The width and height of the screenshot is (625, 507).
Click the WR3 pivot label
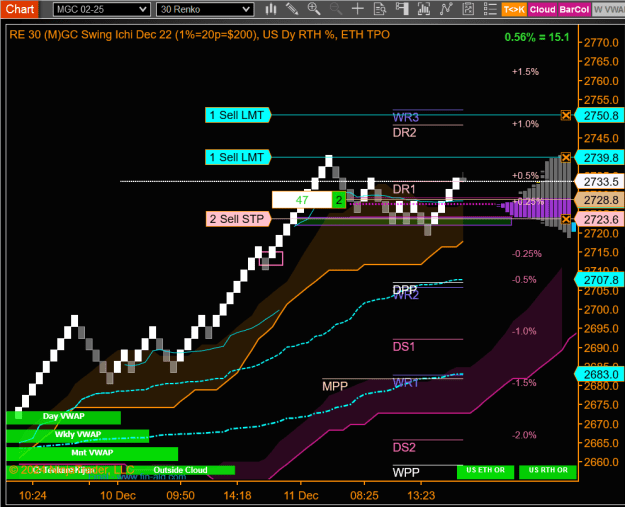406,117
